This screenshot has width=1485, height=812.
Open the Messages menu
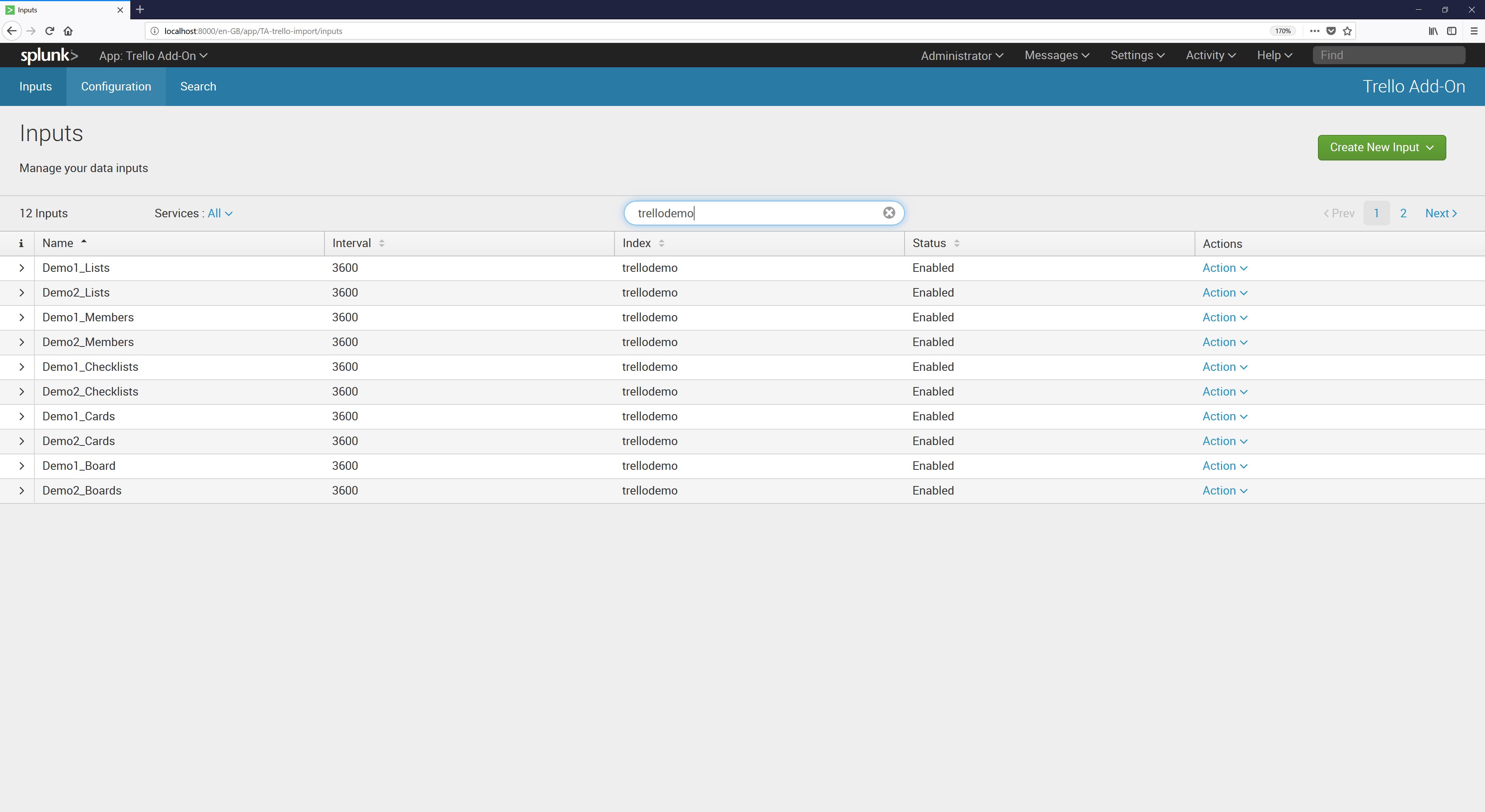pyautogui.click(x=1057, y=55)
